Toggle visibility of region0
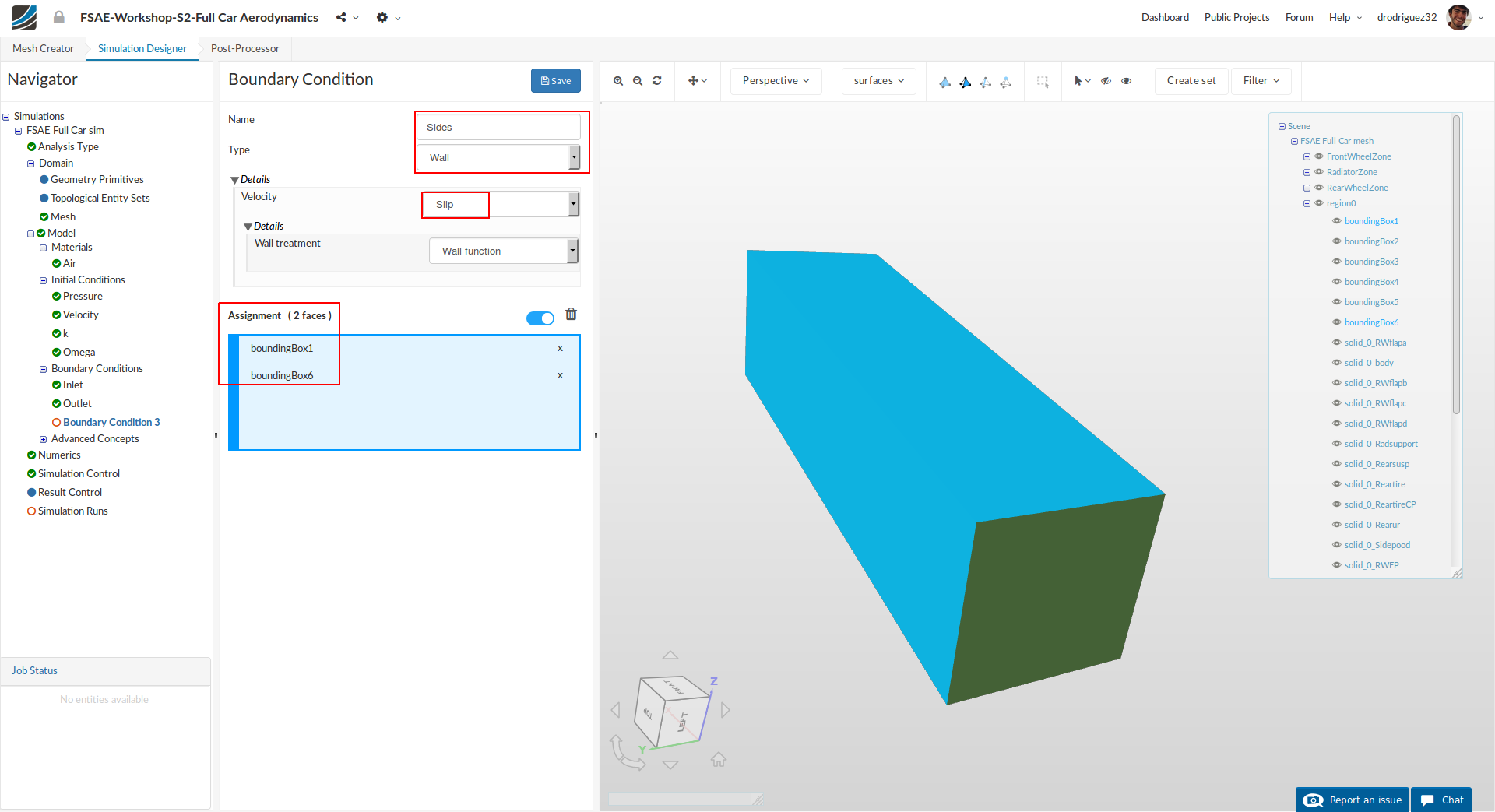 pyautogui.click(x=1319, y=203)
